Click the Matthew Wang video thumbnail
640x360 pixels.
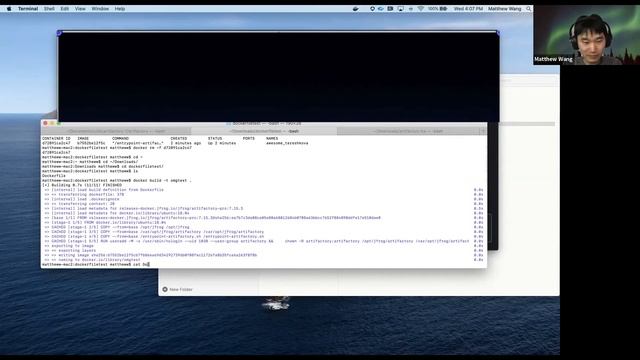[x=587, y=35]
